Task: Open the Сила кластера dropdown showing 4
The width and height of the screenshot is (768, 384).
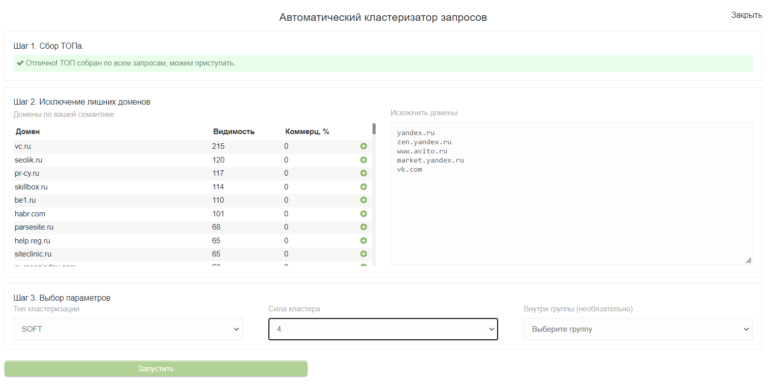Action: (x=383, y=329)
